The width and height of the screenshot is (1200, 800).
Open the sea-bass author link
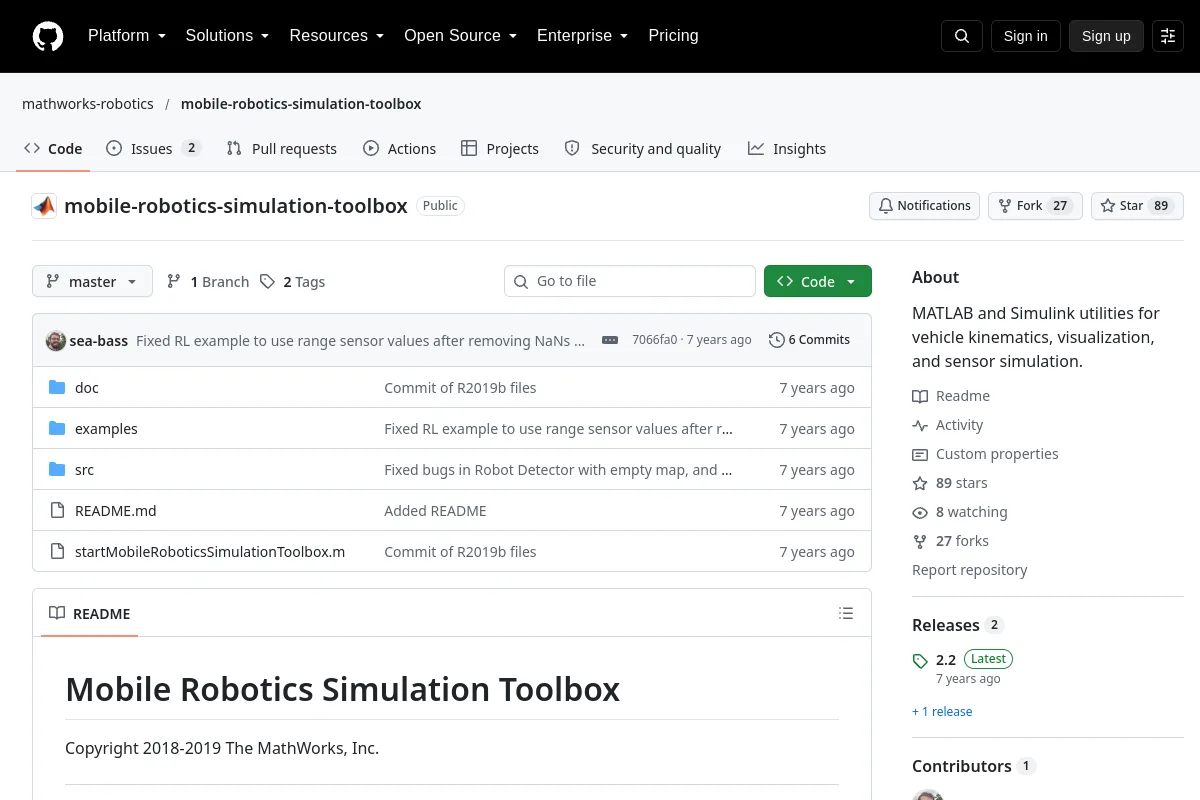99,341
